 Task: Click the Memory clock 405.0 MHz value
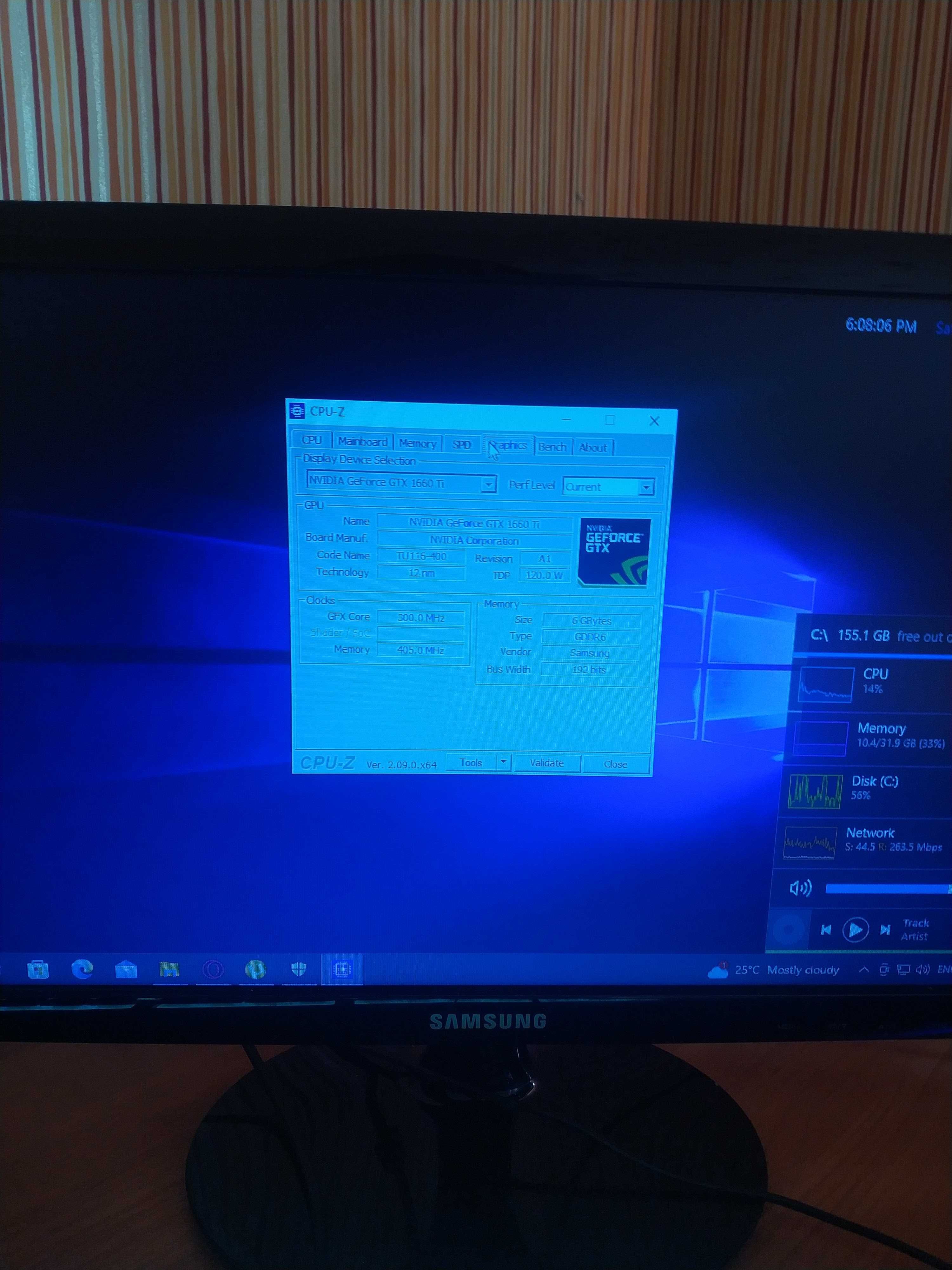pyautogui.click(x=420, y=650)
